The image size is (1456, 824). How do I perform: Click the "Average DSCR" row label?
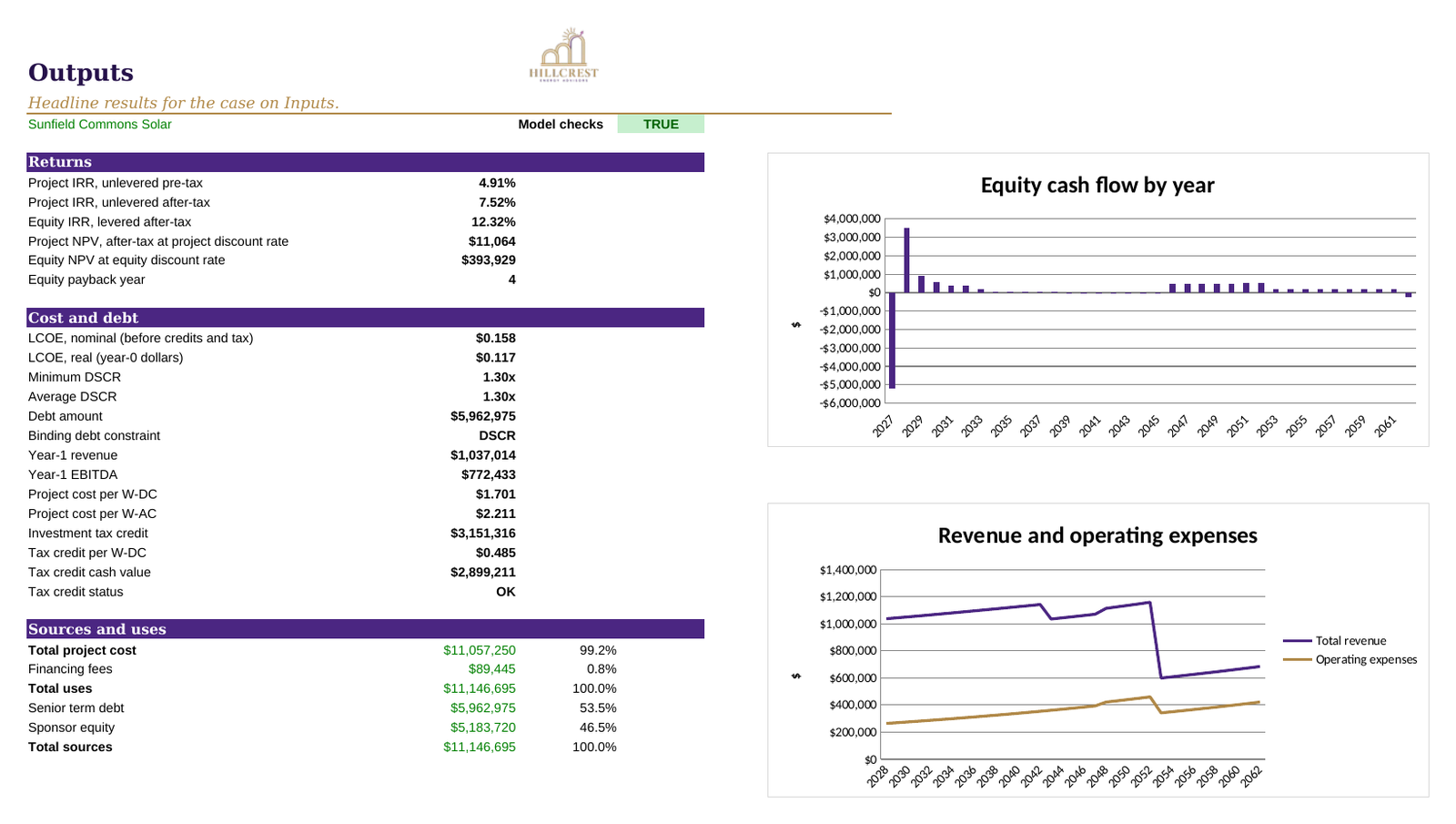73,397
